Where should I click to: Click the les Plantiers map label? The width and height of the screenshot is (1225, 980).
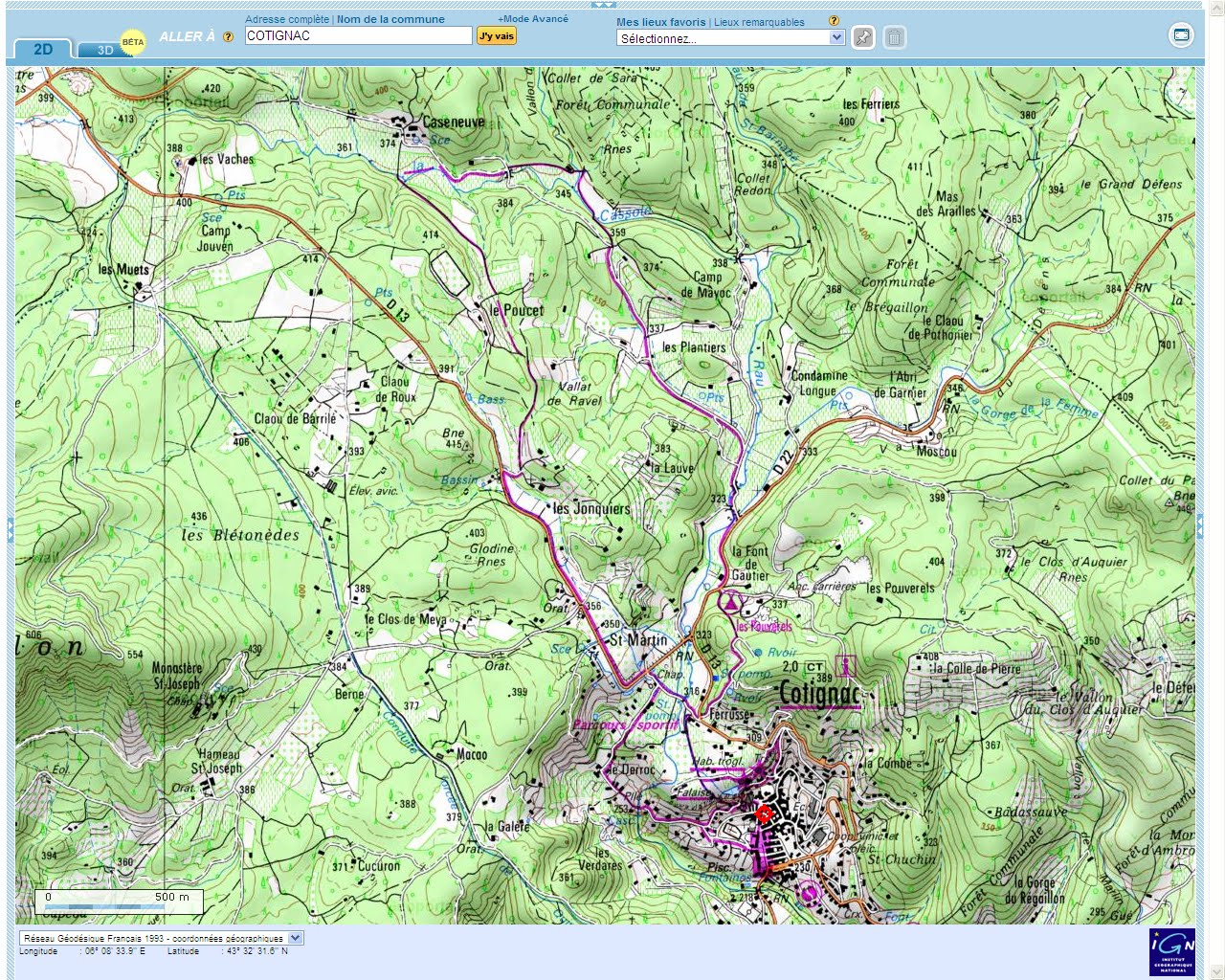(x=694, y=347)
